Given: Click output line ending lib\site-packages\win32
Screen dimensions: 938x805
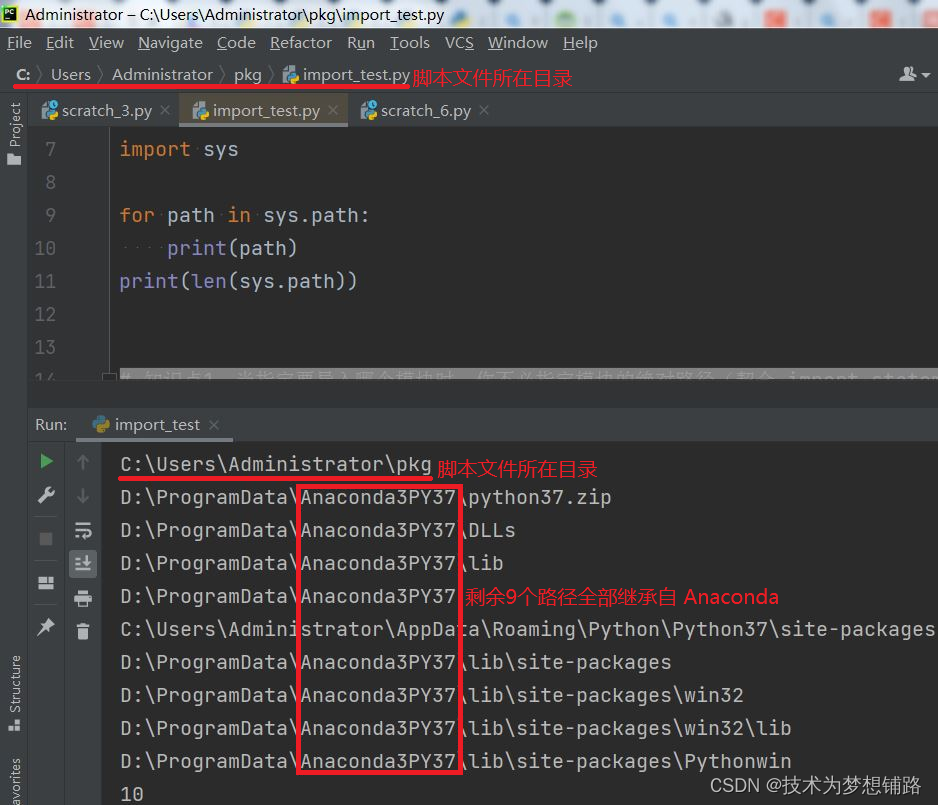Looking at the screenshot, I should (x=432, y=696).
